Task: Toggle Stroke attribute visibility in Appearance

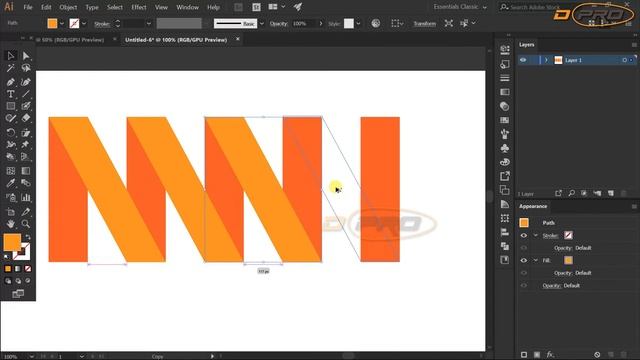Action: 524,236
